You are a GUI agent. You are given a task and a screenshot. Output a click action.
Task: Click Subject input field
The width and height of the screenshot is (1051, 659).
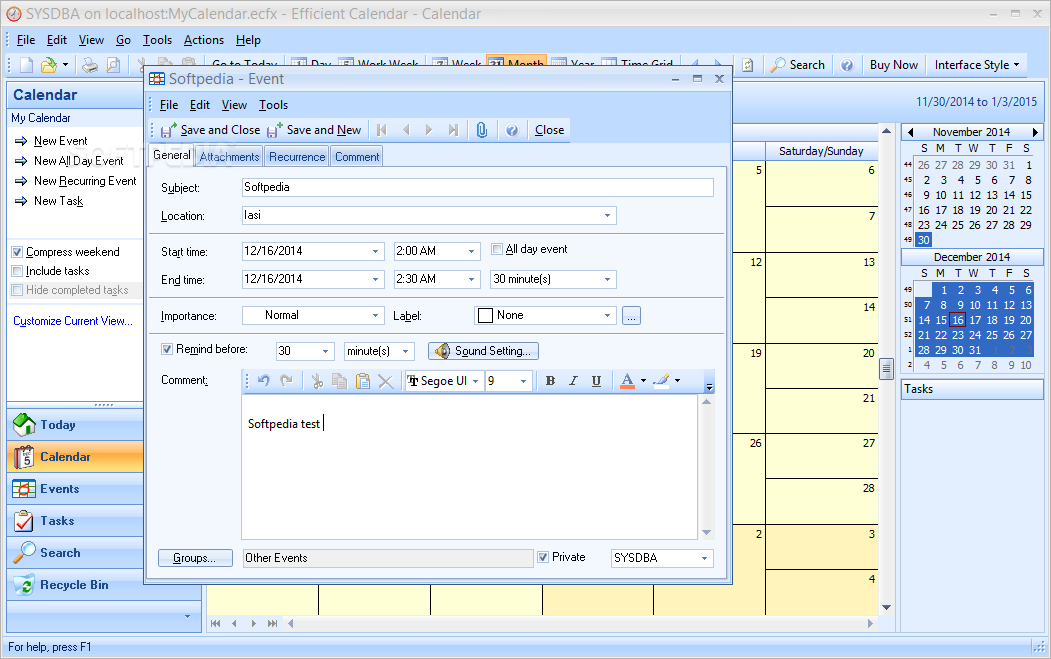click(478, 187)
